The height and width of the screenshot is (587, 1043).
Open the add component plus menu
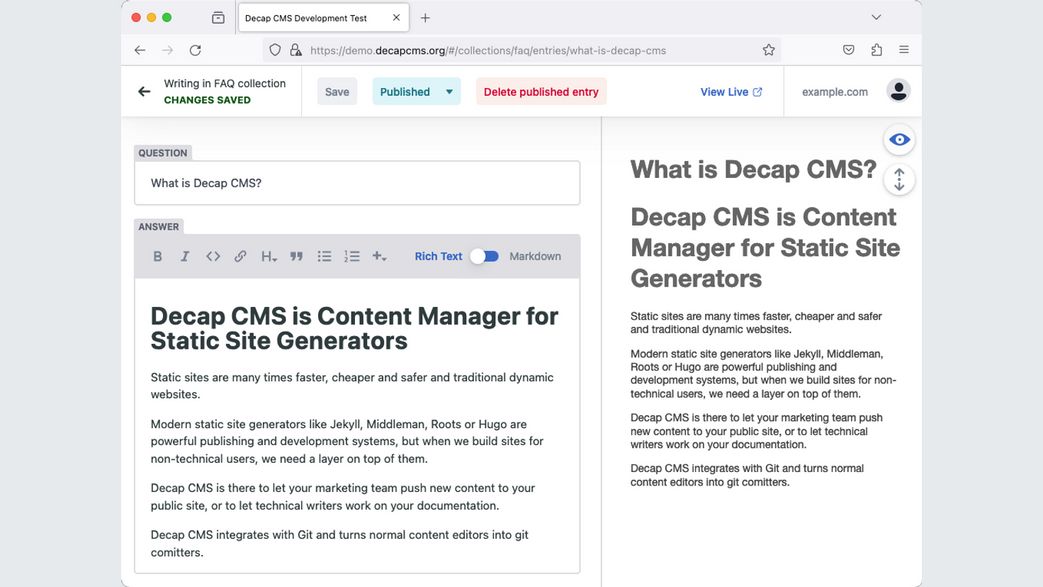(x=379, y=256)
